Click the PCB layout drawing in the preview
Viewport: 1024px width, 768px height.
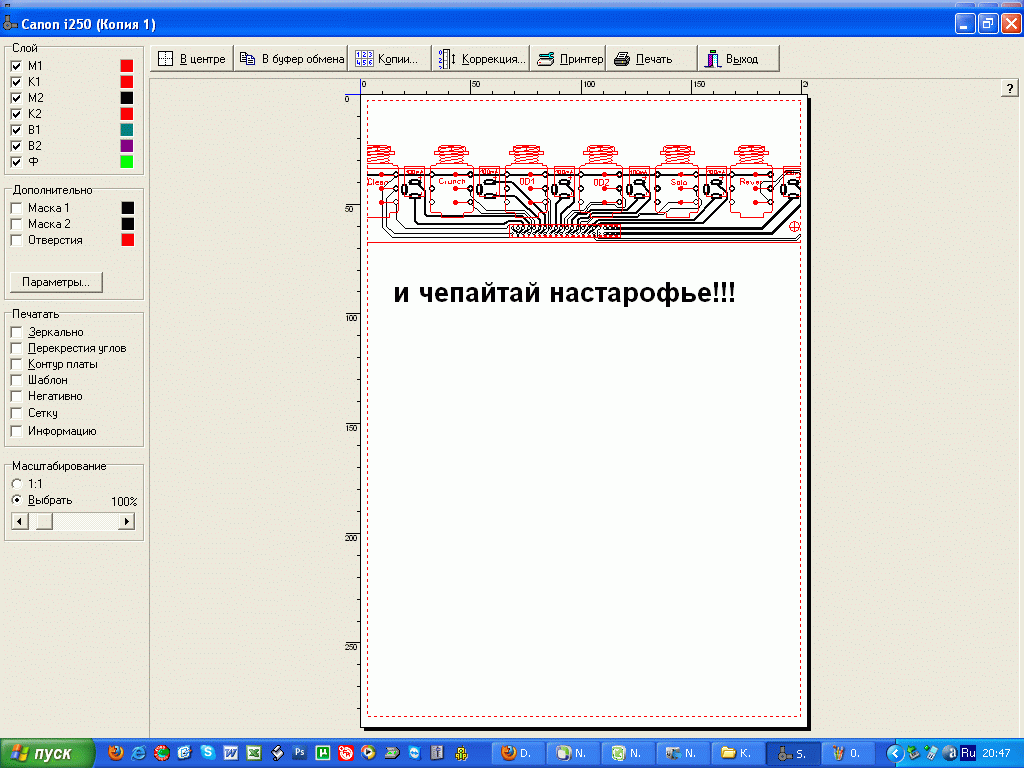[584, 193]
